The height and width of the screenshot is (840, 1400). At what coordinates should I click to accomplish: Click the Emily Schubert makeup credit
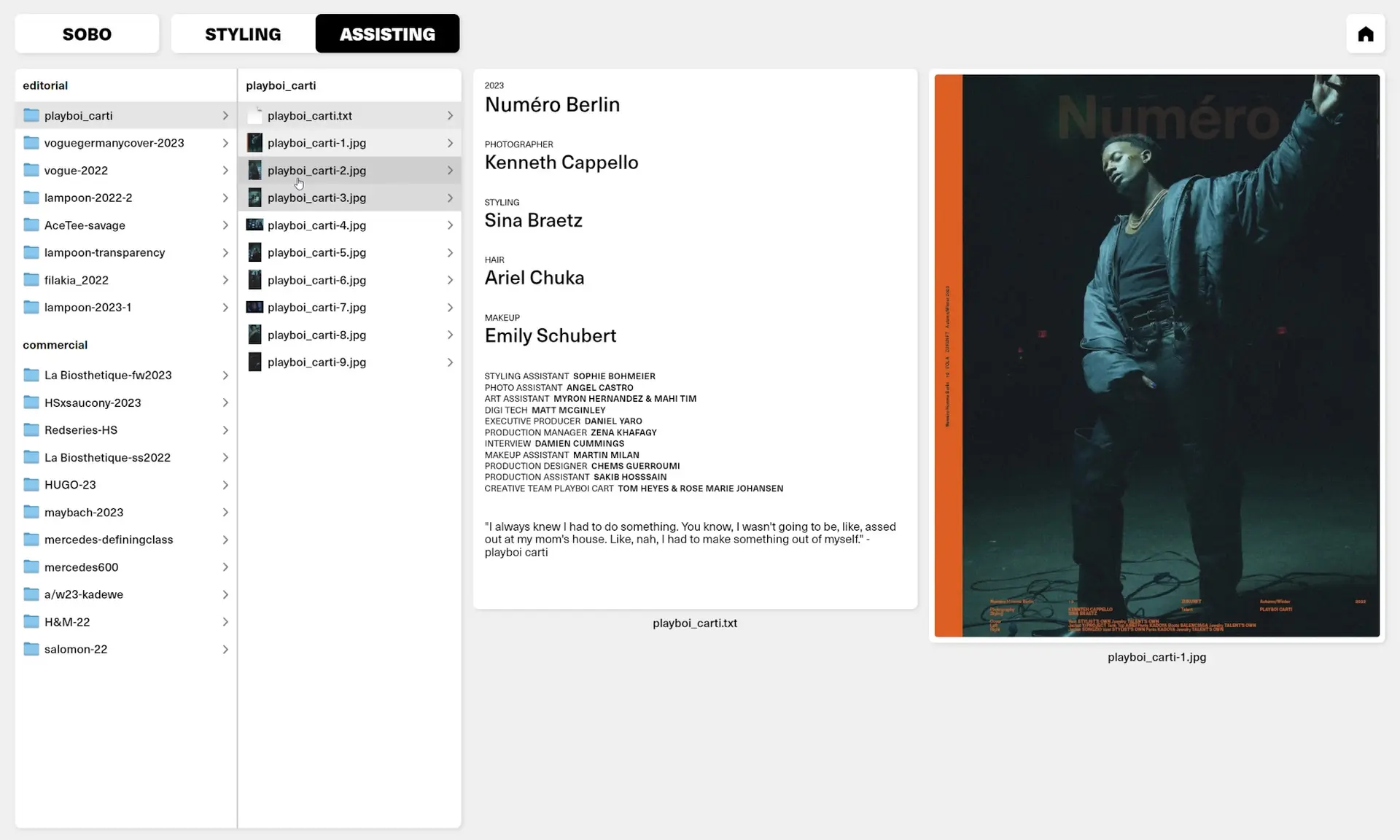click(551, 335)
